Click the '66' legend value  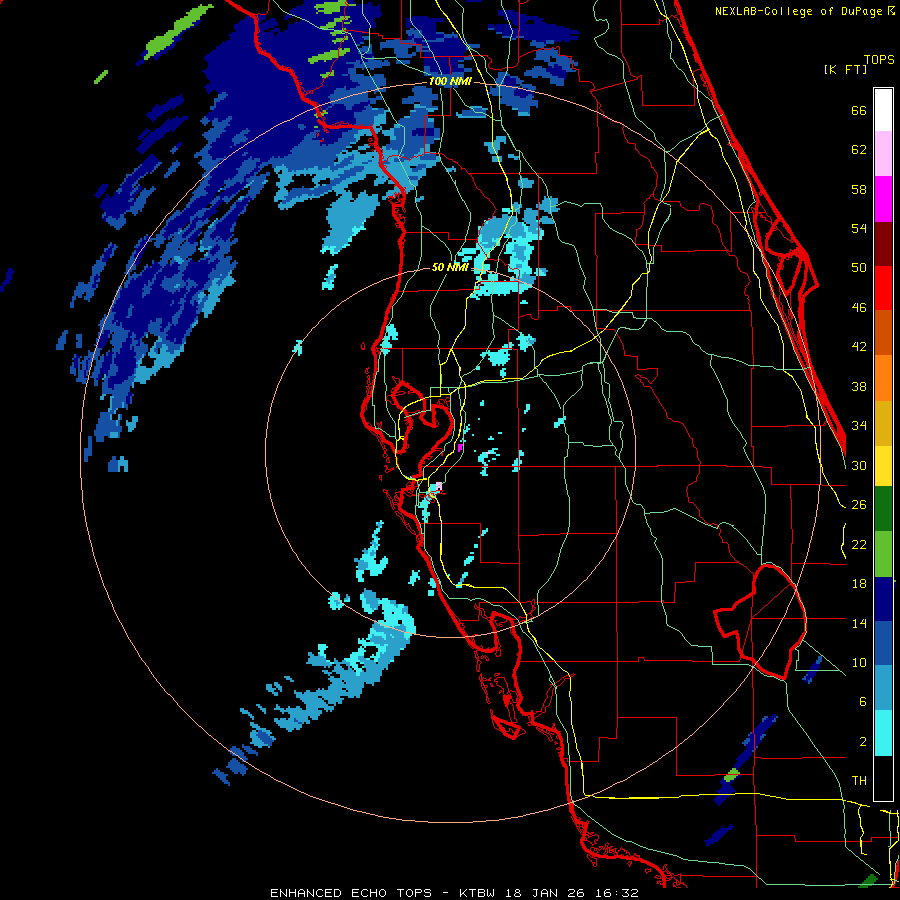859,111
